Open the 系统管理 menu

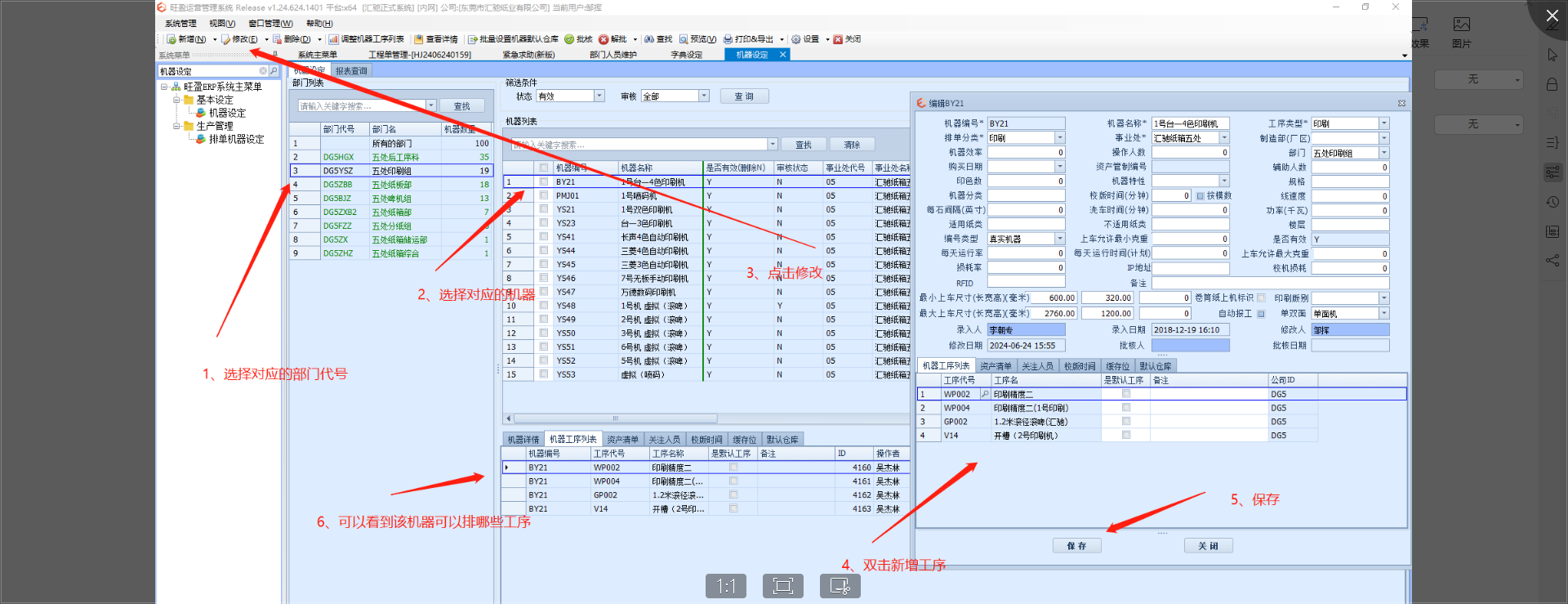coord(180,24)
